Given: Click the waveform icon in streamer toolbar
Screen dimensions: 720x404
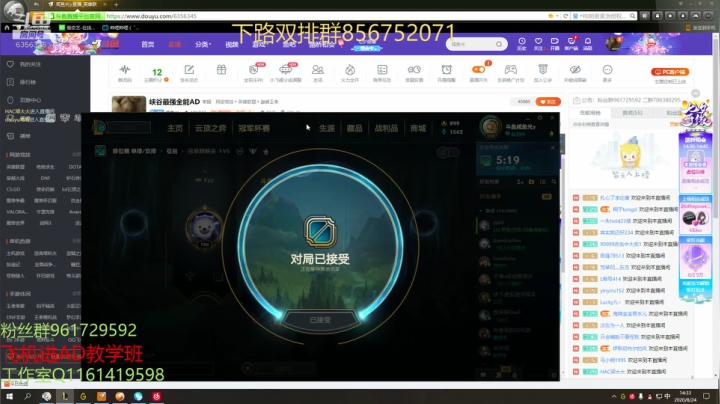Looking at the screenshot, I should [x=124, y=72].
